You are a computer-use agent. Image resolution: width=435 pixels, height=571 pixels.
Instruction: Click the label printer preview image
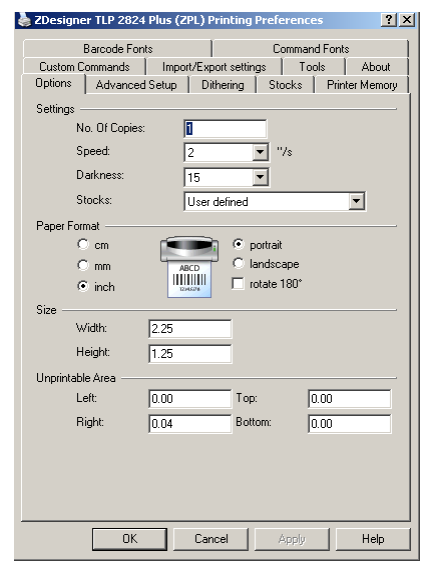click(189, 267)
